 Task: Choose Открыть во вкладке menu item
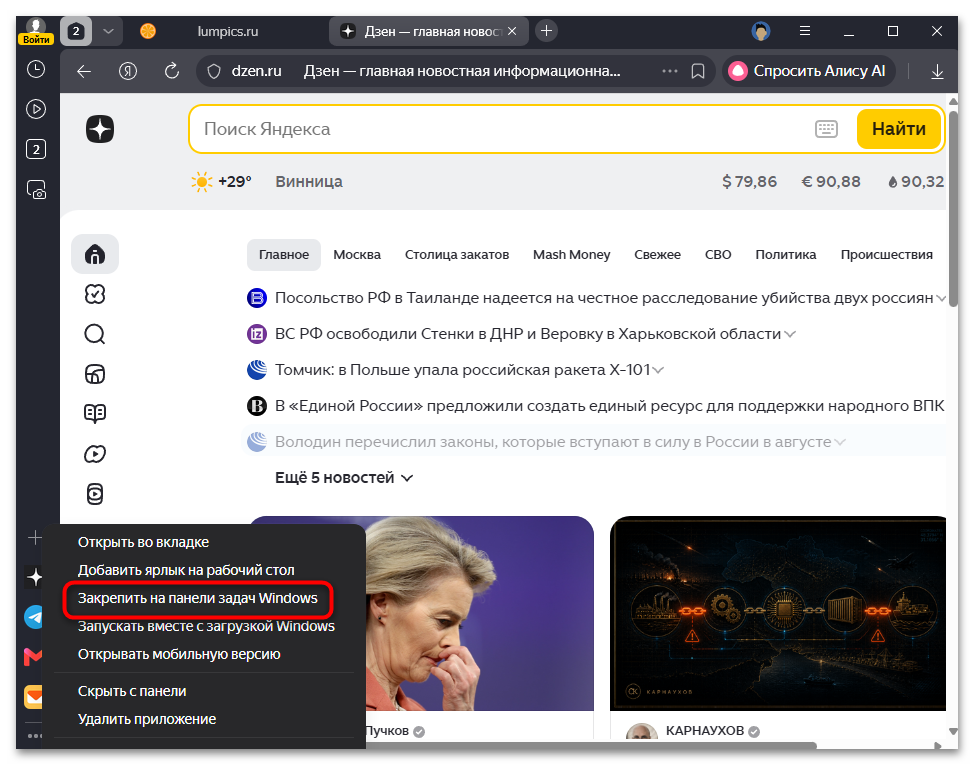143,543
